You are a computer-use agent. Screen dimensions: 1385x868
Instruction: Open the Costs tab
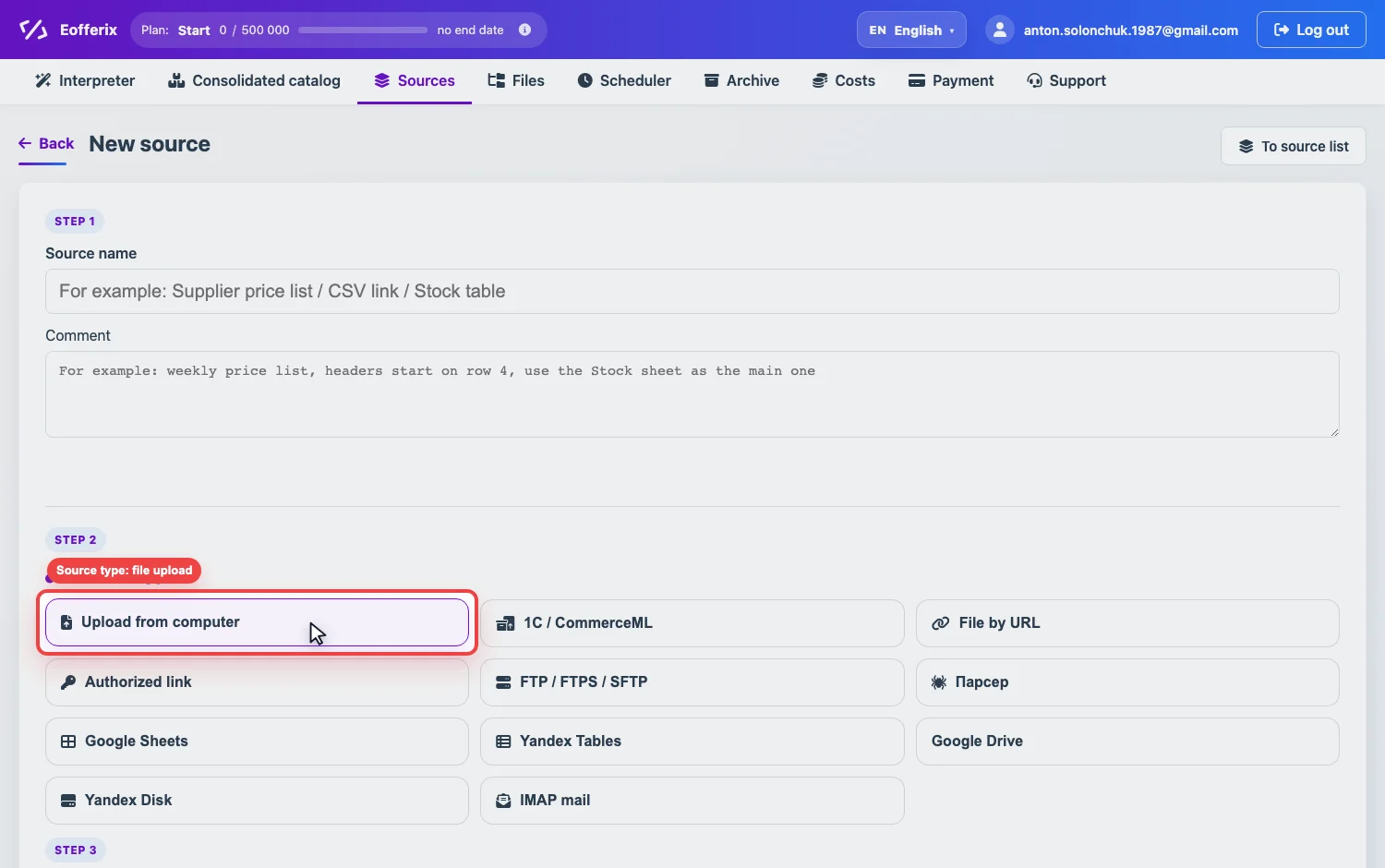(844, 81)
